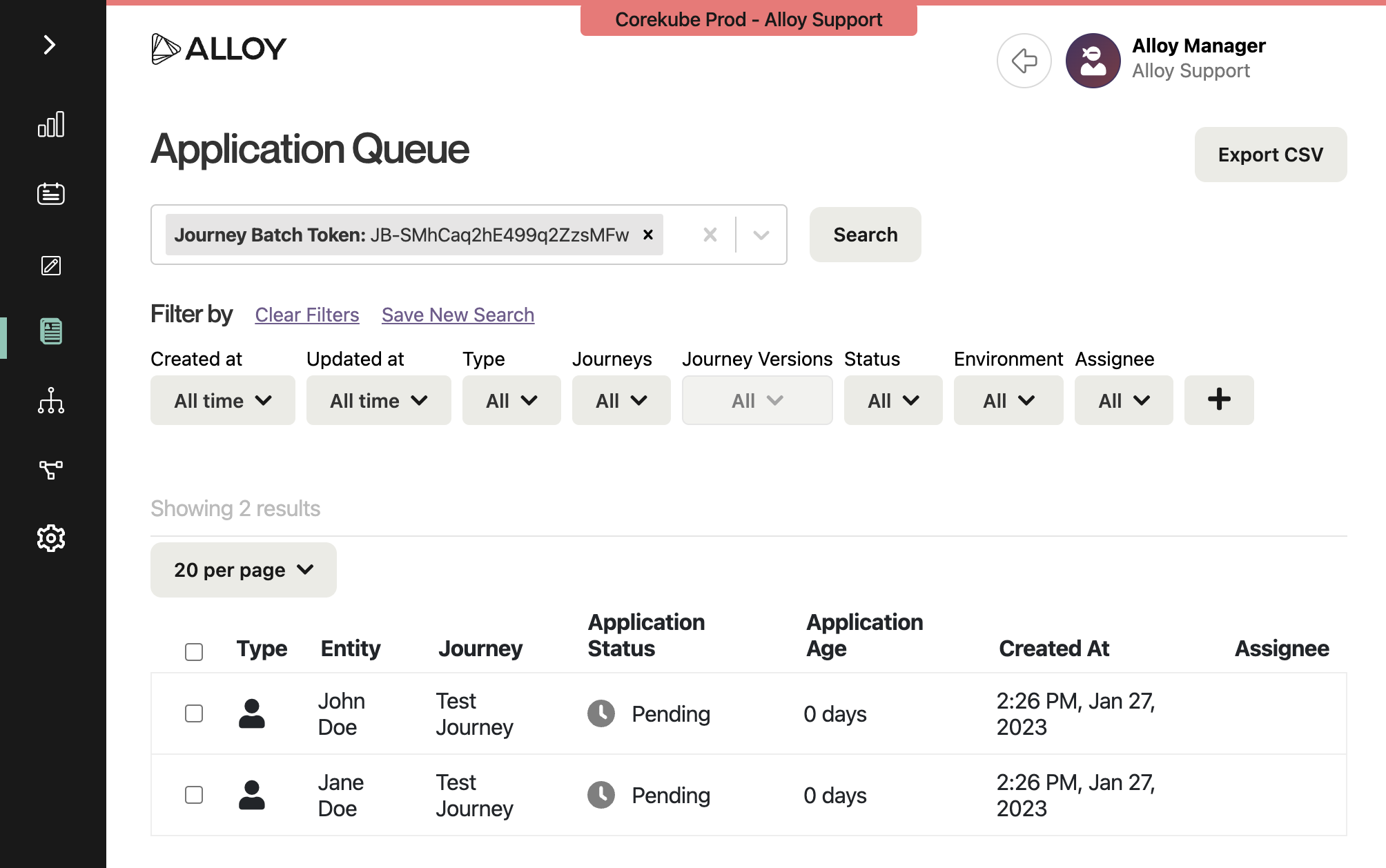Image resolution: width=1386 pixels, height=868 pixels.
Task: Click the back arrow circle icon
Action: pos(1024,61)
